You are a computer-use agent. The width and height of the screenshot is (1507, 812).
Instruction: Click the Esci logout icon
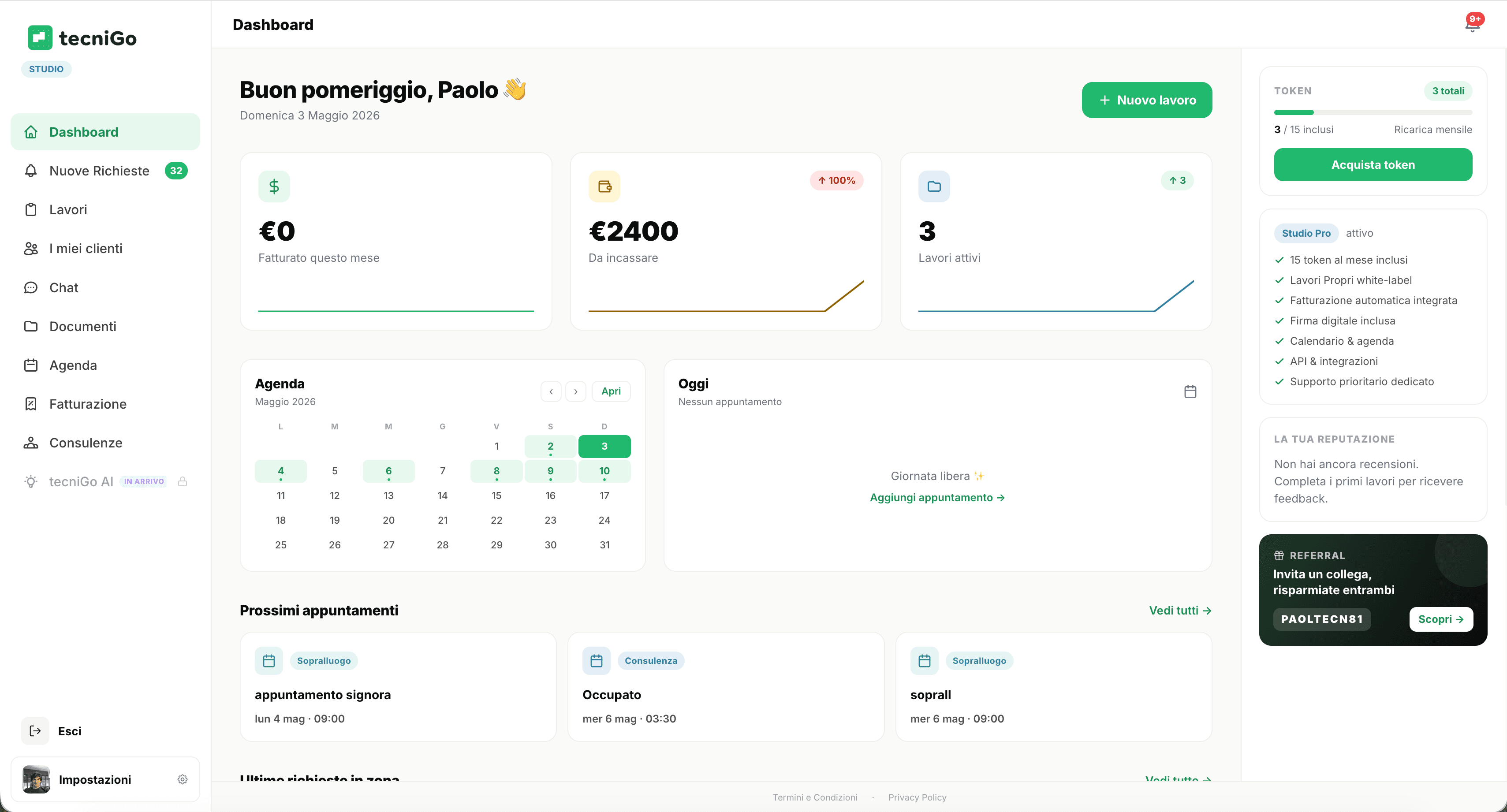(x=35, y=731)
